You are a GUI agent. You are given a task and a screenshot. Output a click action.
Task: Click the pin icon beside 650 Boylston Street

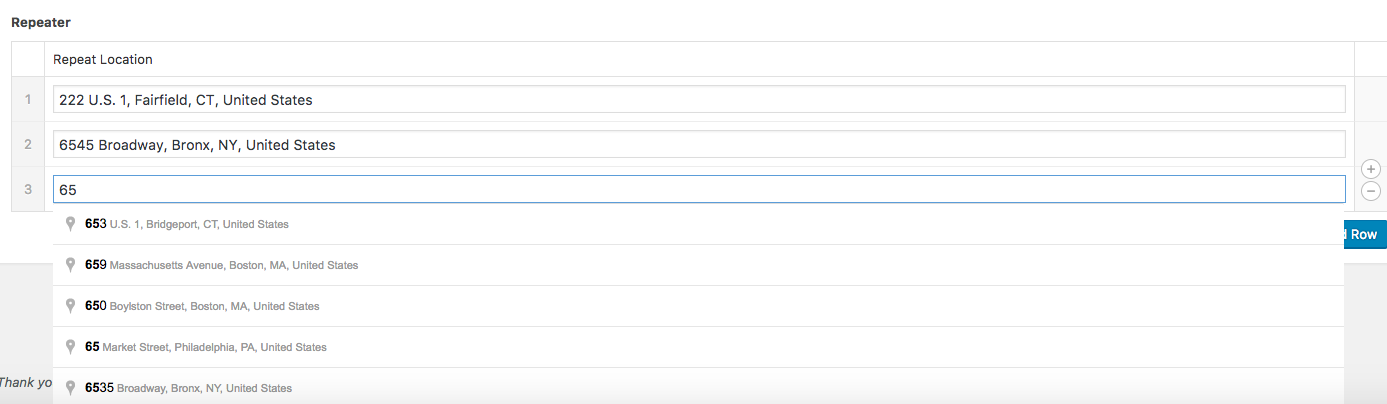[70, 306]
